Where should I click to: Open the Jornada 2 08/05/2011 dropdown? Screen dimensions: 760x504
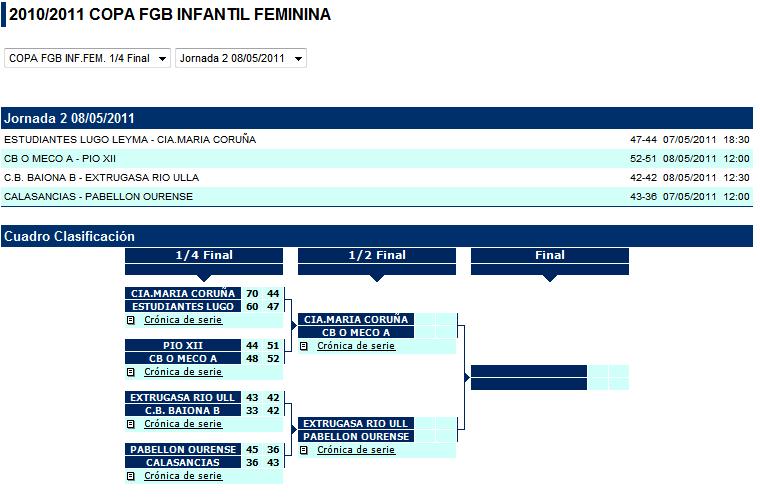(x=240, y=58)
